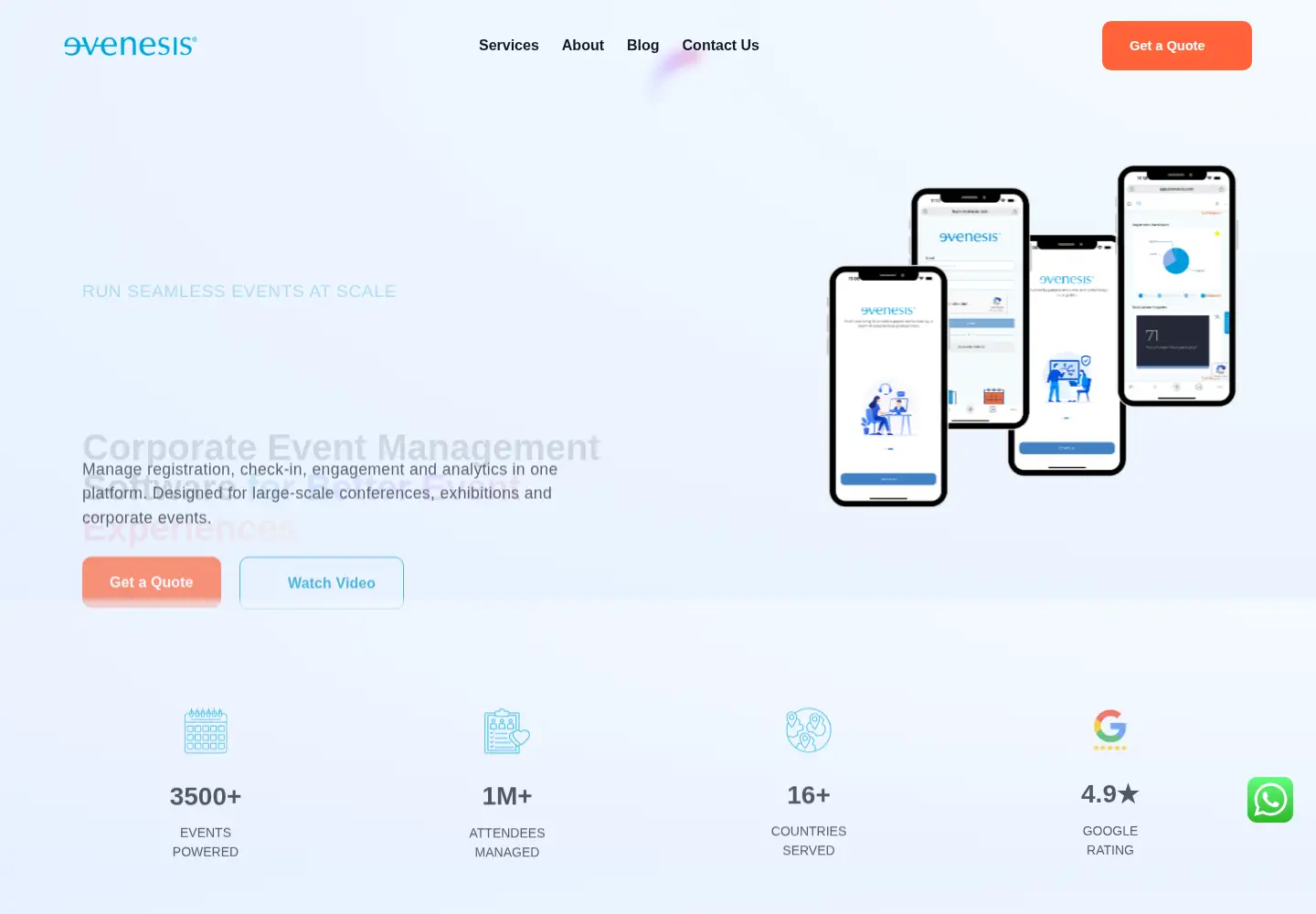Click the phone mockups image
Image resolution: width=1316 pixels, height=914 pixels.
click(1033, 335)
